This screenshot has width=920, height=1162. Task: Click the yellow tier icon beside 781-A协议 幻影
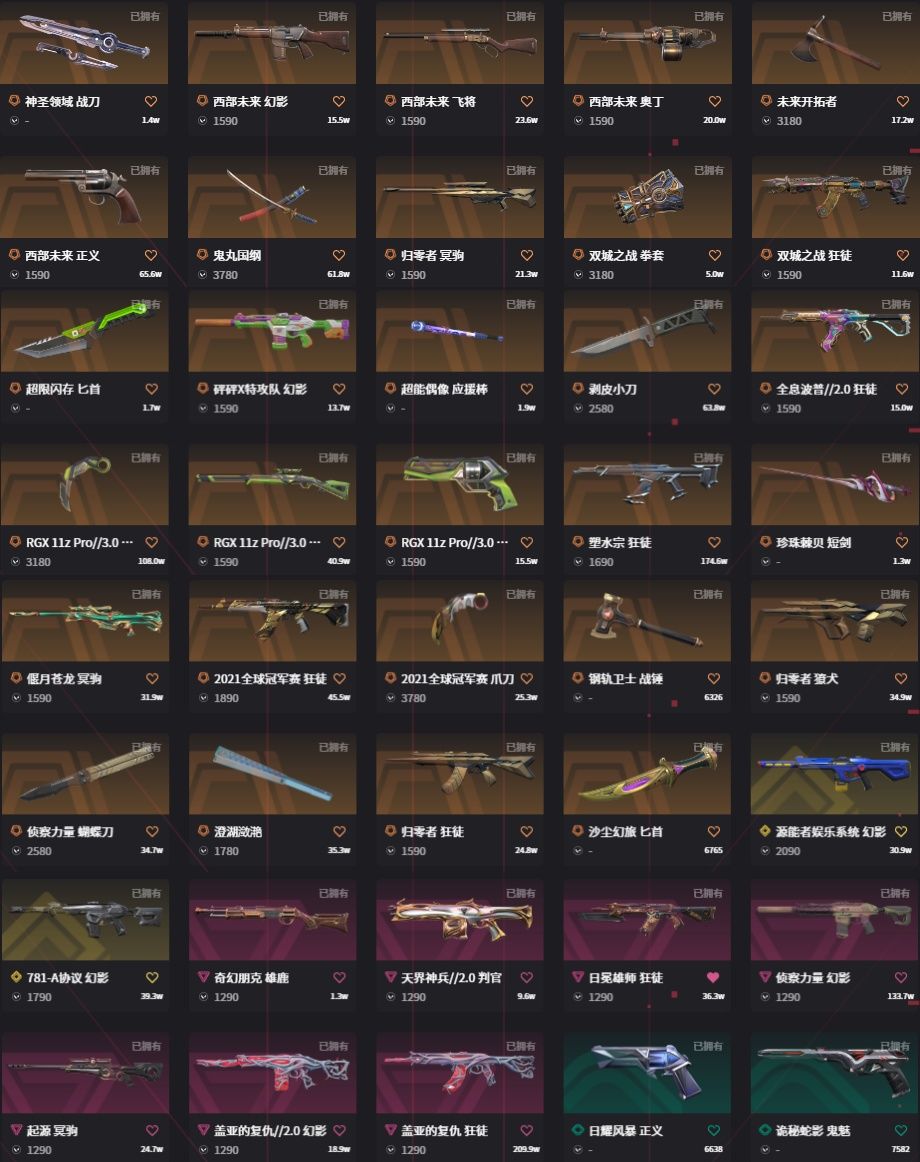[16, 977]
